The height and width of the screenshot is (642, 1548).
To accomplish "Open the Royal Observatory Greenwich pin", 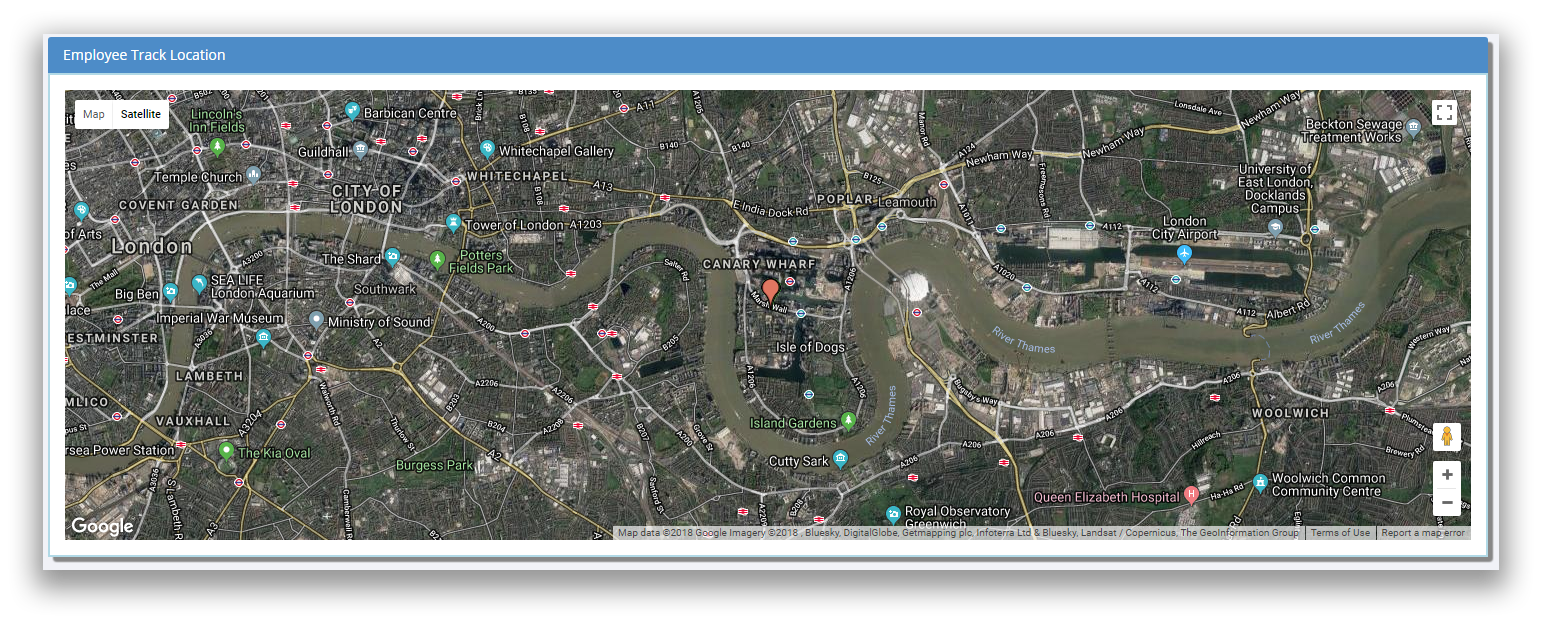I will click(x=893, y=514).
